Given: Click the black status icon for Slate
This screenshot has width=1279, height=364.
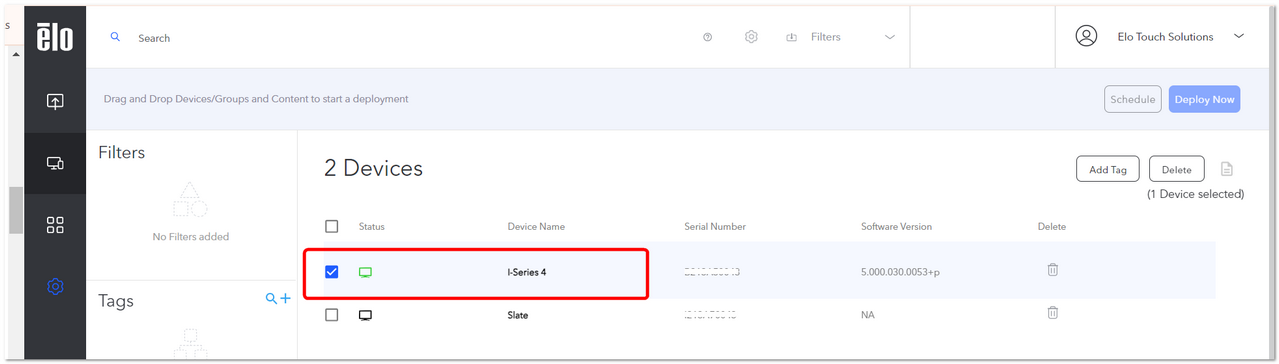Looking at the screenshot, I should [x=365, y=315].
